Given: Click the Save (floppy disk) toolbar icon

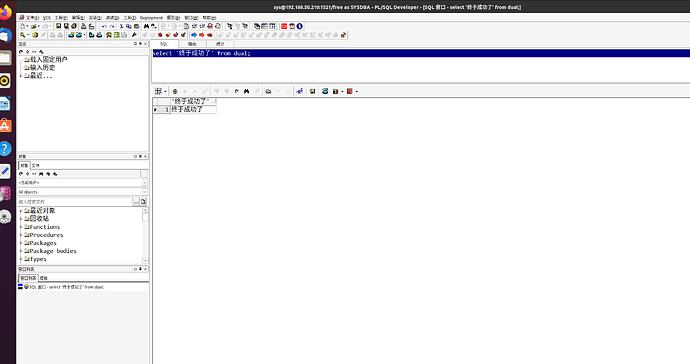Looking at the screenshot, I should point(58,26).
